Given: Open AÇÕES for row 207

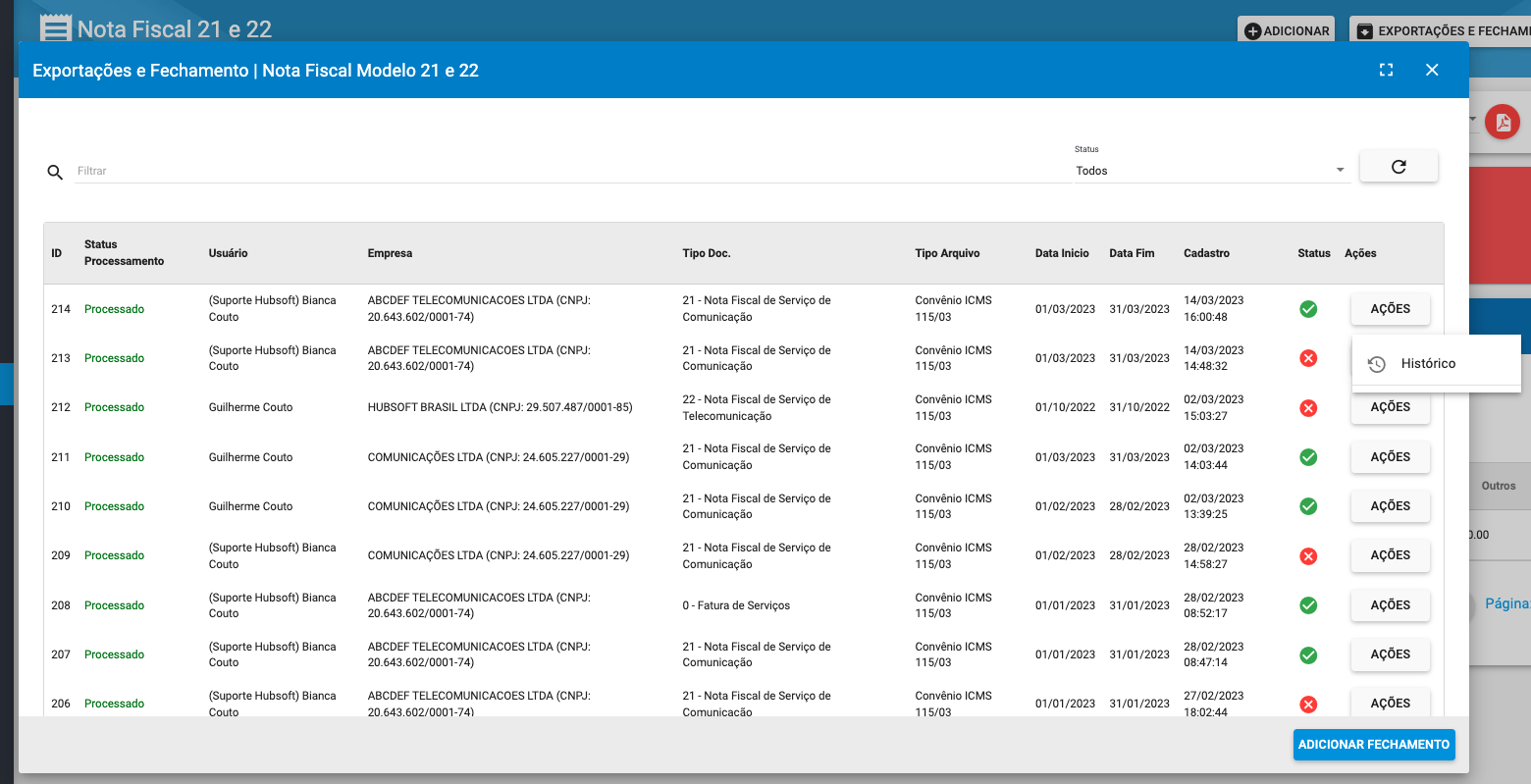Looking at the screenshot, I should (1390, 654).
